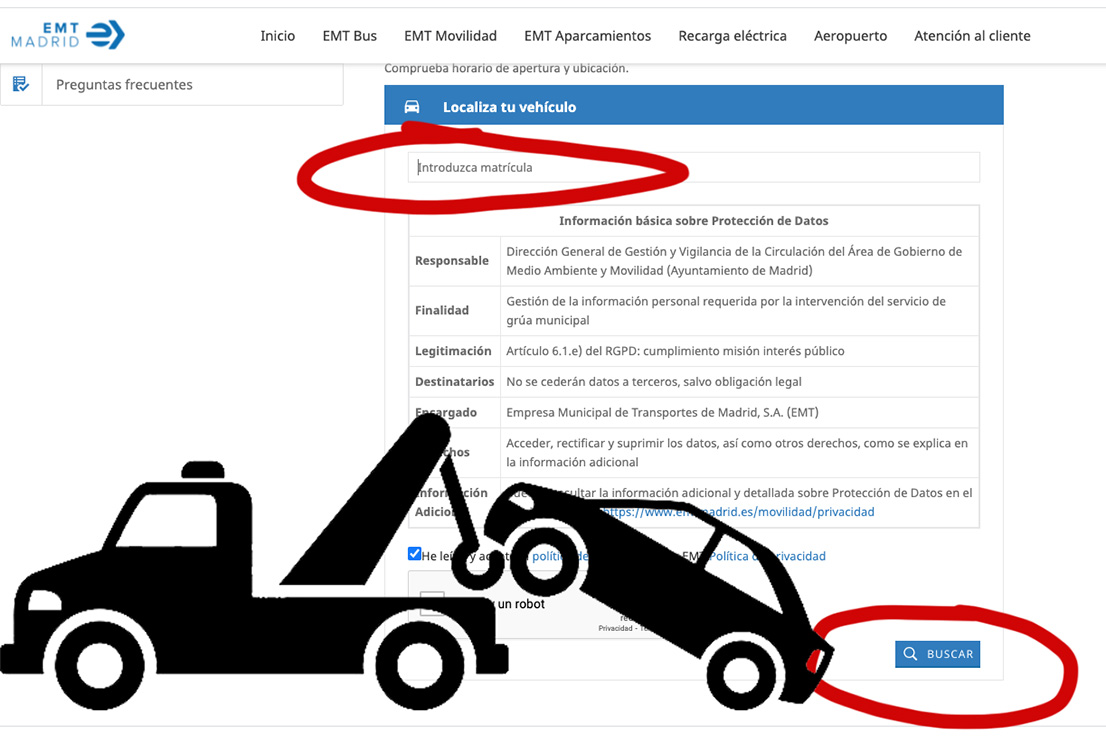Select EMT Aparcamientos from the top menu
The image size is (1106, 742).
pos(587,36)
